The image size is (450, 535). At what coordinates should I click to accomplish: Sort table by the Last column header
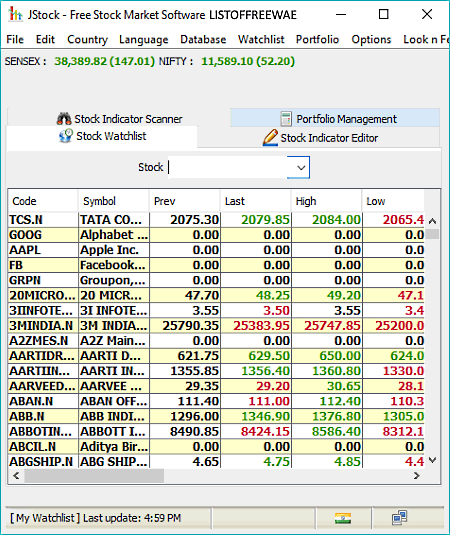(x=256, y=201)
